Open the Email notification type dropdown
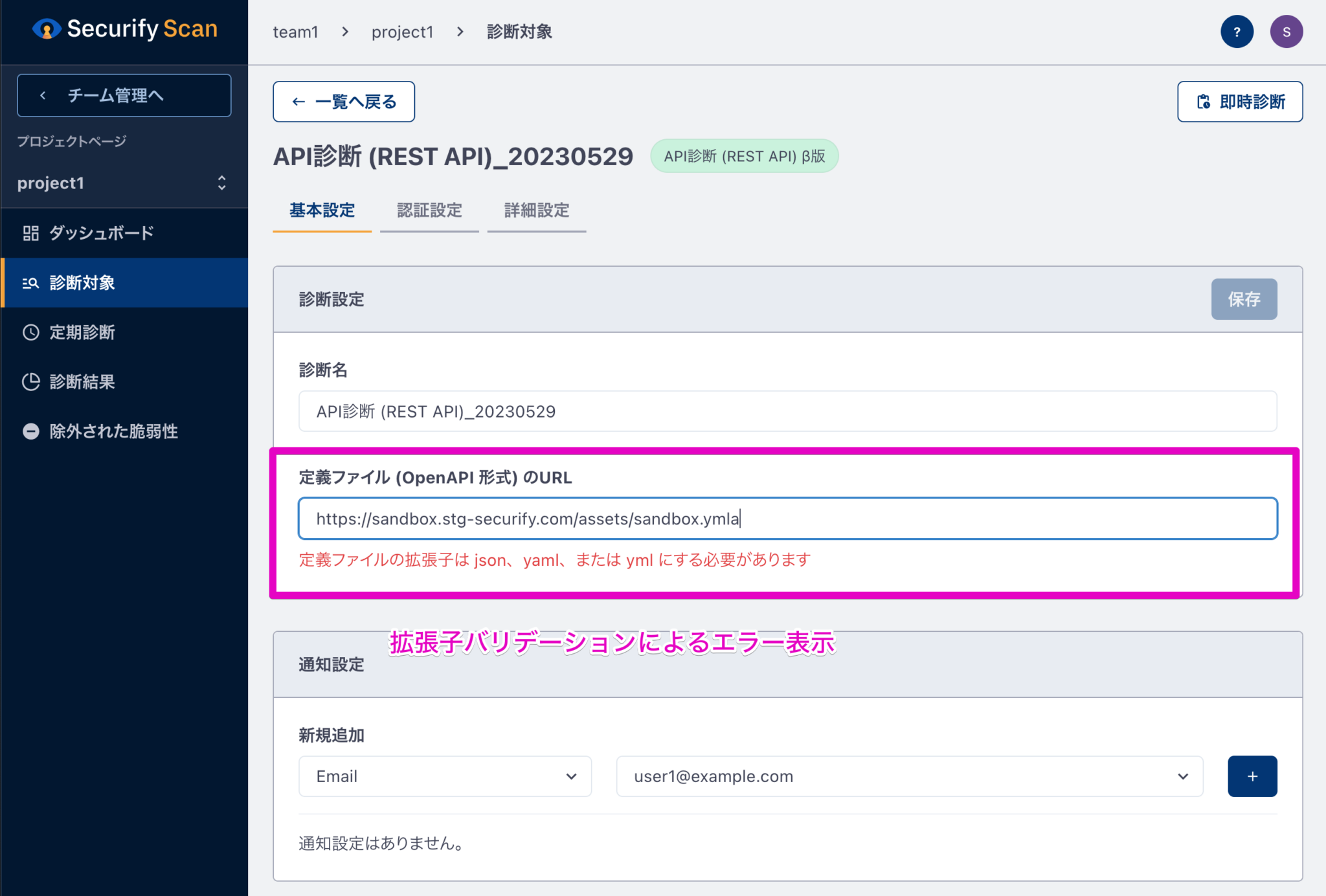The width and height of the screenshot is (1326, 896). tap(444, 776)
